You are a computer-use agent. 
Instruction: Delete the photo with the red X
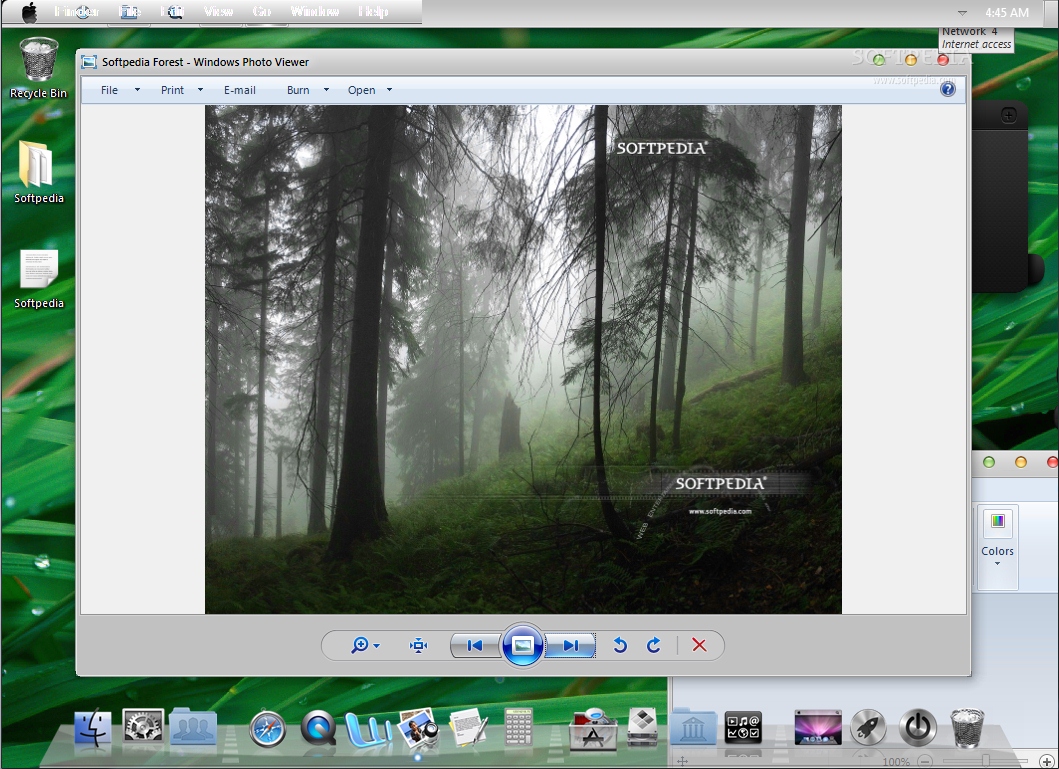(700, 645)
